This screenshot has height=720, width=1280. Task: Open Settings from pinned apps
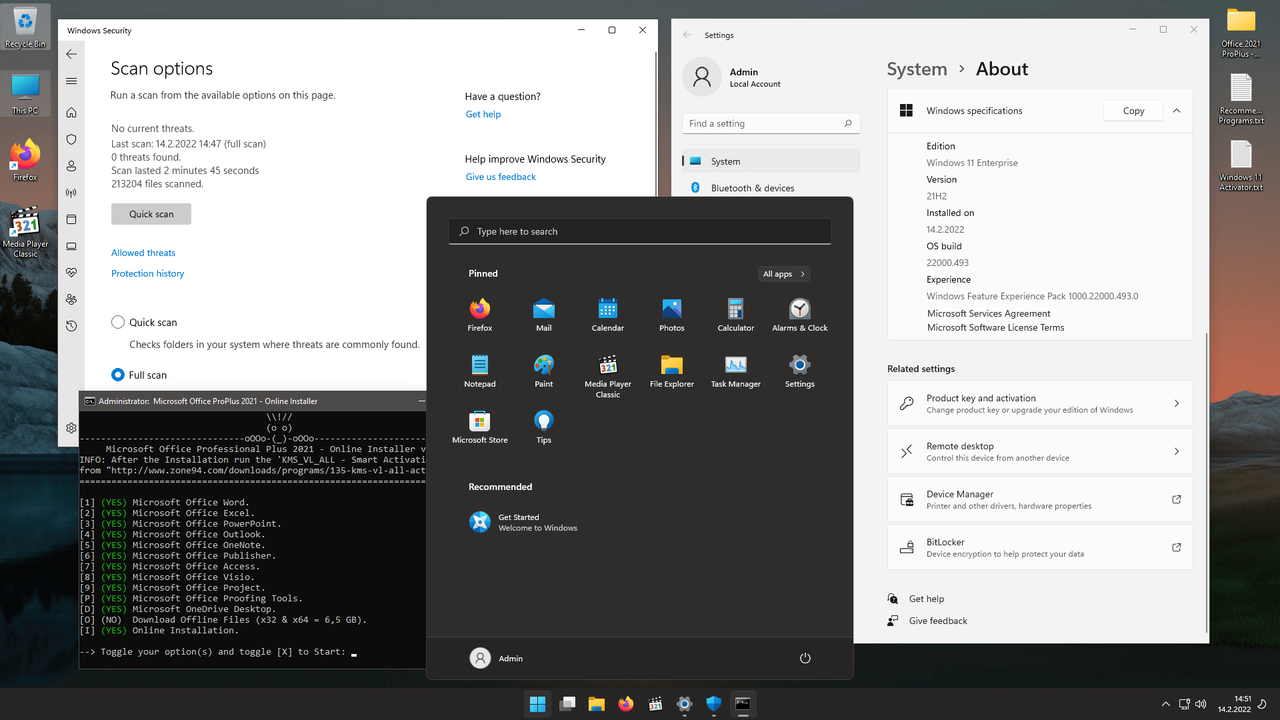800,370
